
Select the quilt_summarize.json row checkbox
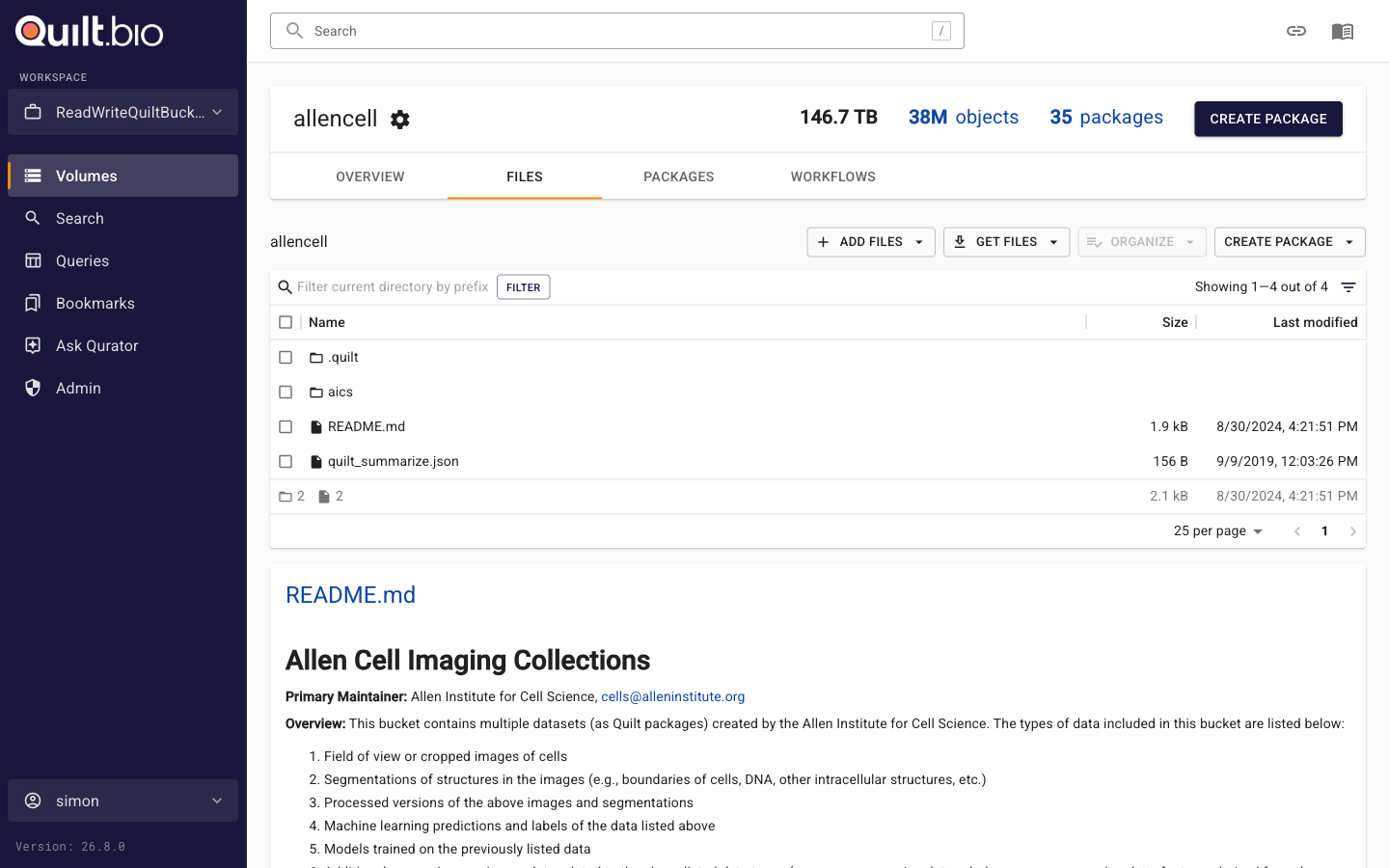[x=286, y=461]
